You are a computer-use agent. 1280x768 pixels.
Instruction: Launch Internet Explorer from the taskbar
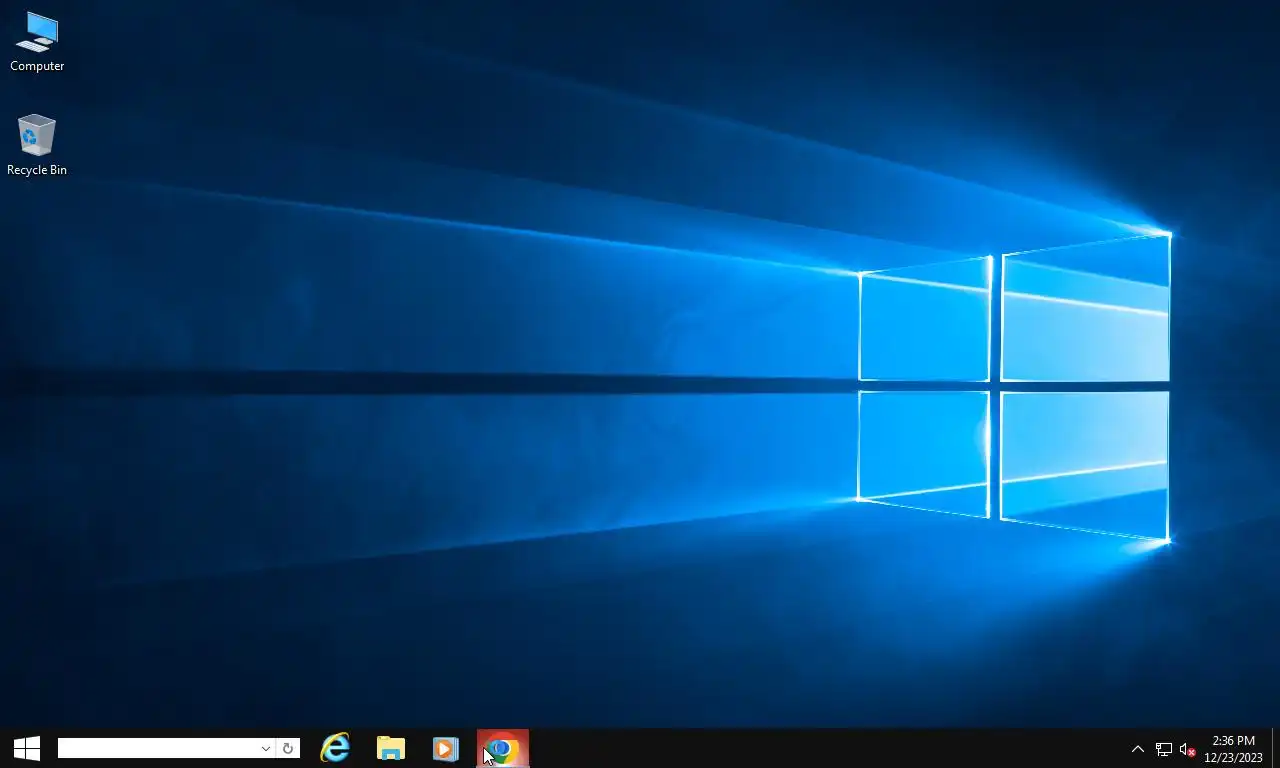[x=335, y=748]
